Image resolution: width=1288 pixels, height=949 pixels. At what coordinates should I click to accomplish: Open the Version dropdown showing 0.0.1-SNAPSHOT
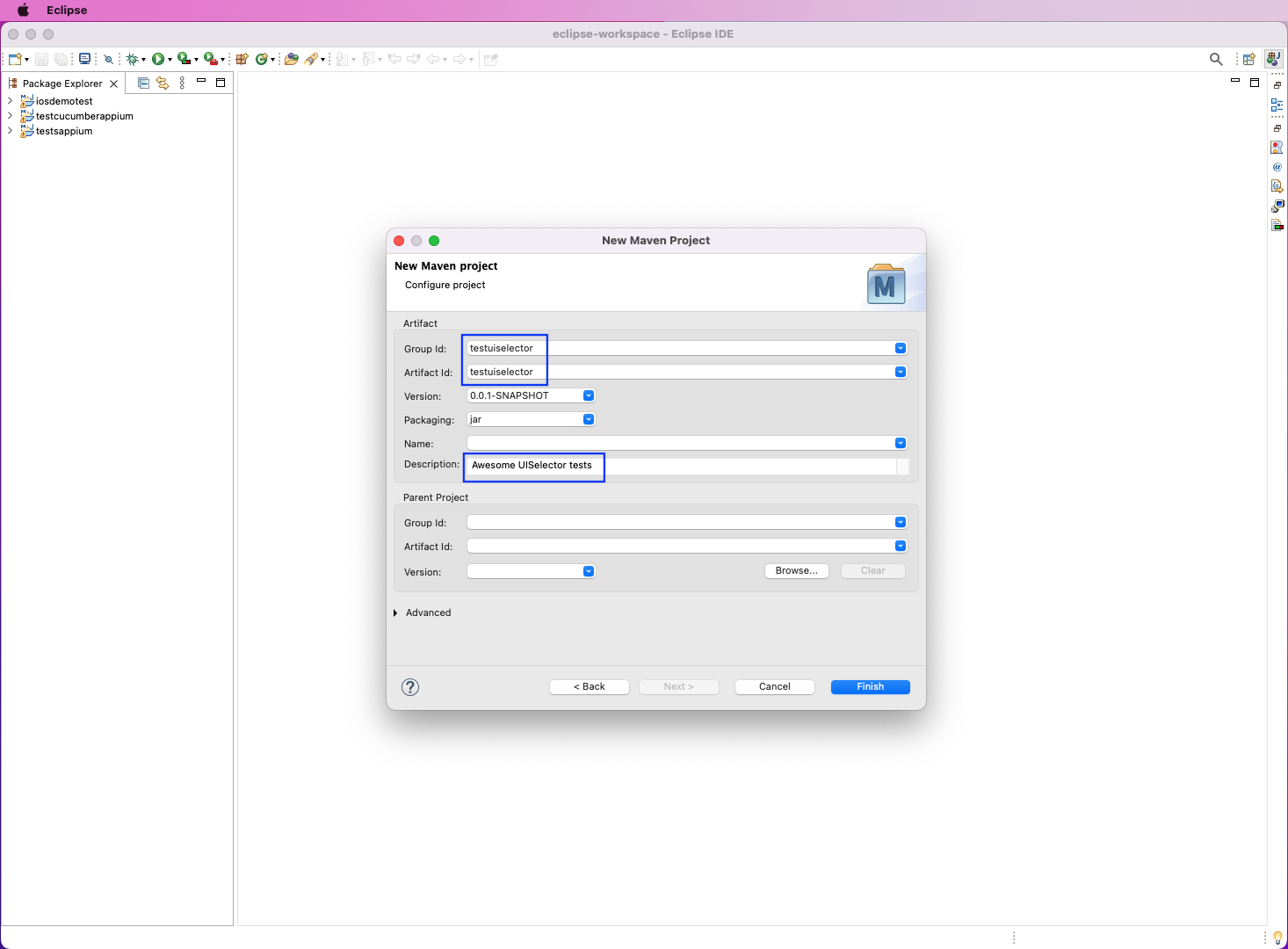tap(588, 395)
